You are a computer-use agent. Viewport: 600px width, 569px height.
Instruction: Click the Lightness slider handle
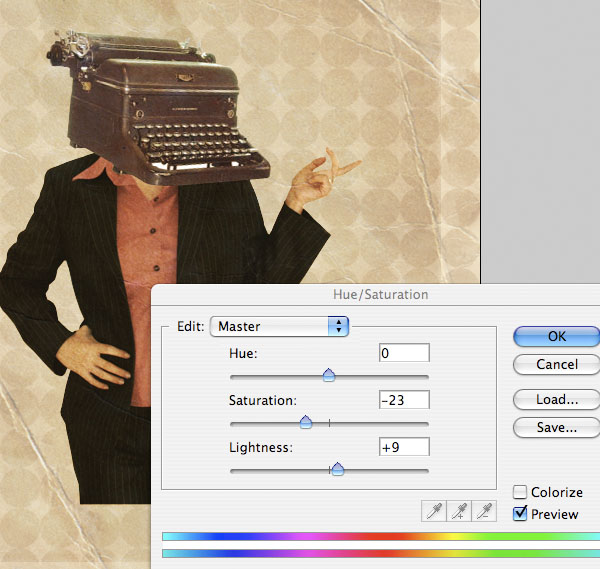338,469
